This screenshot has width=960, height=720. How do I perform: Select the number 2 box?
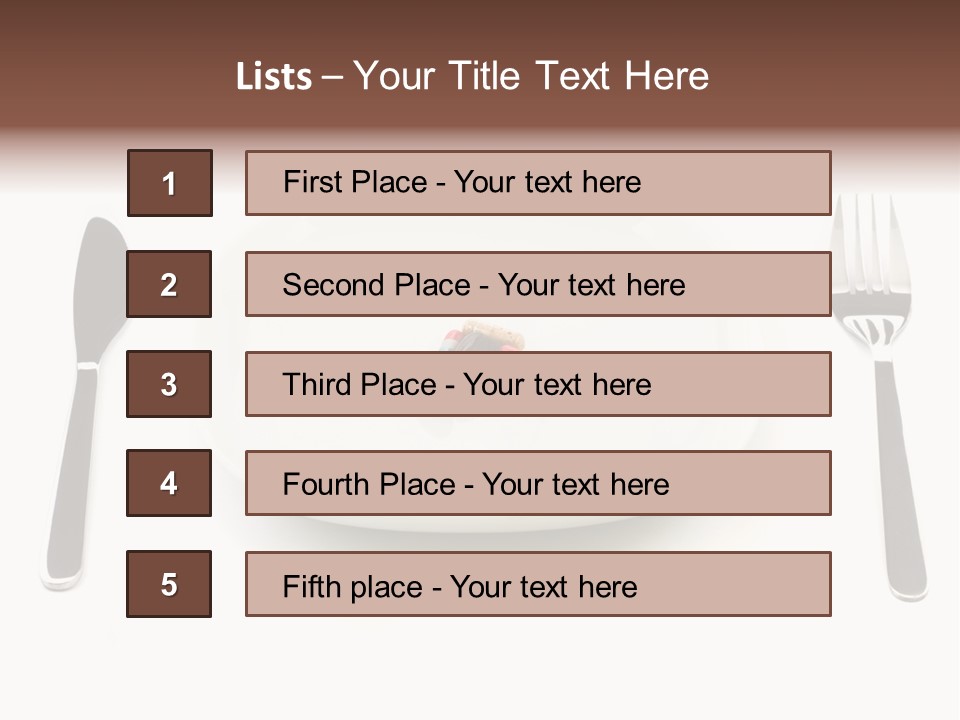tap(169, 284)
